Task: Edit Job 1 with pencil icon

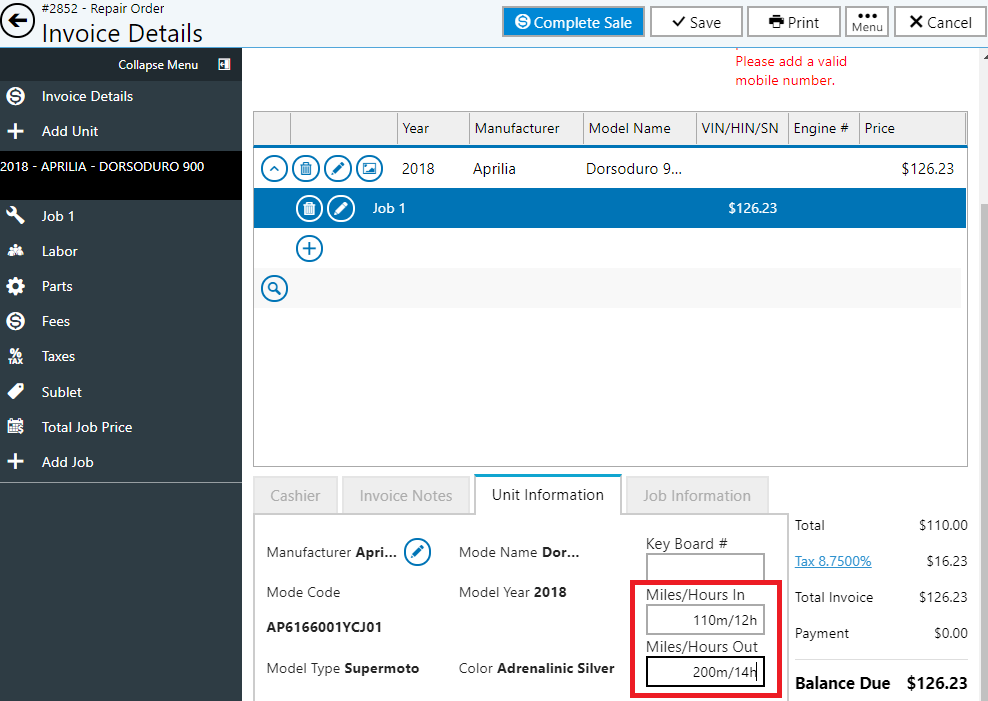Action: coord(341,208)
